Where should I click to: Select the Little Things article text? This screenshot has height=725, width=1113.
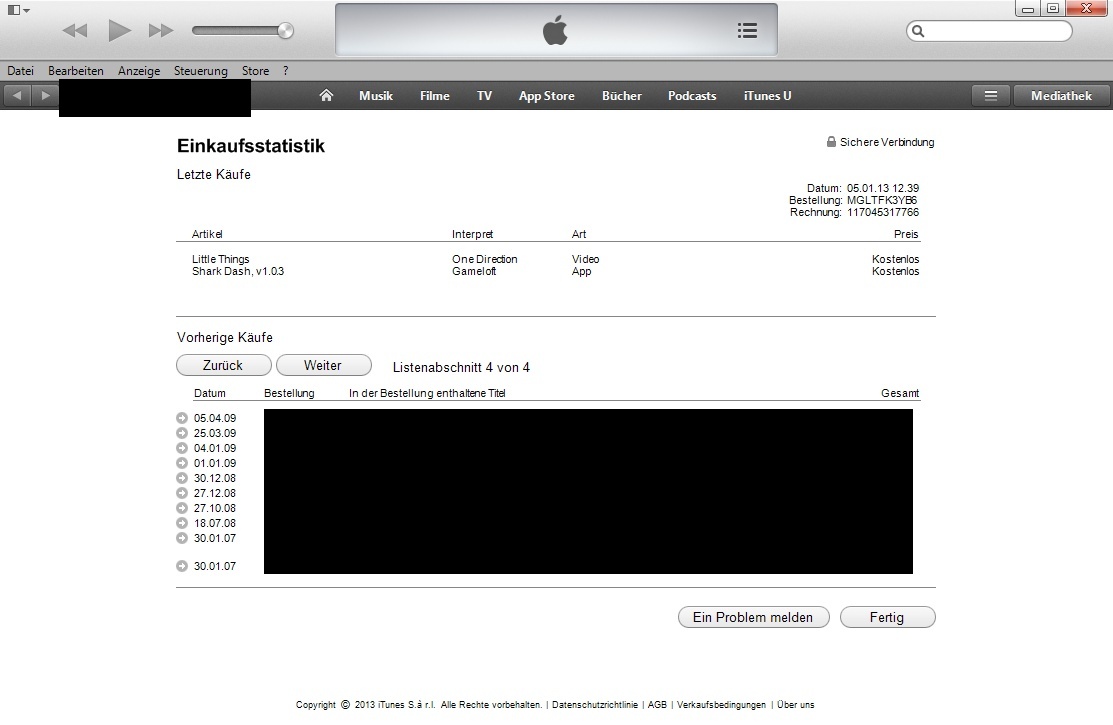tap(221, 259)
